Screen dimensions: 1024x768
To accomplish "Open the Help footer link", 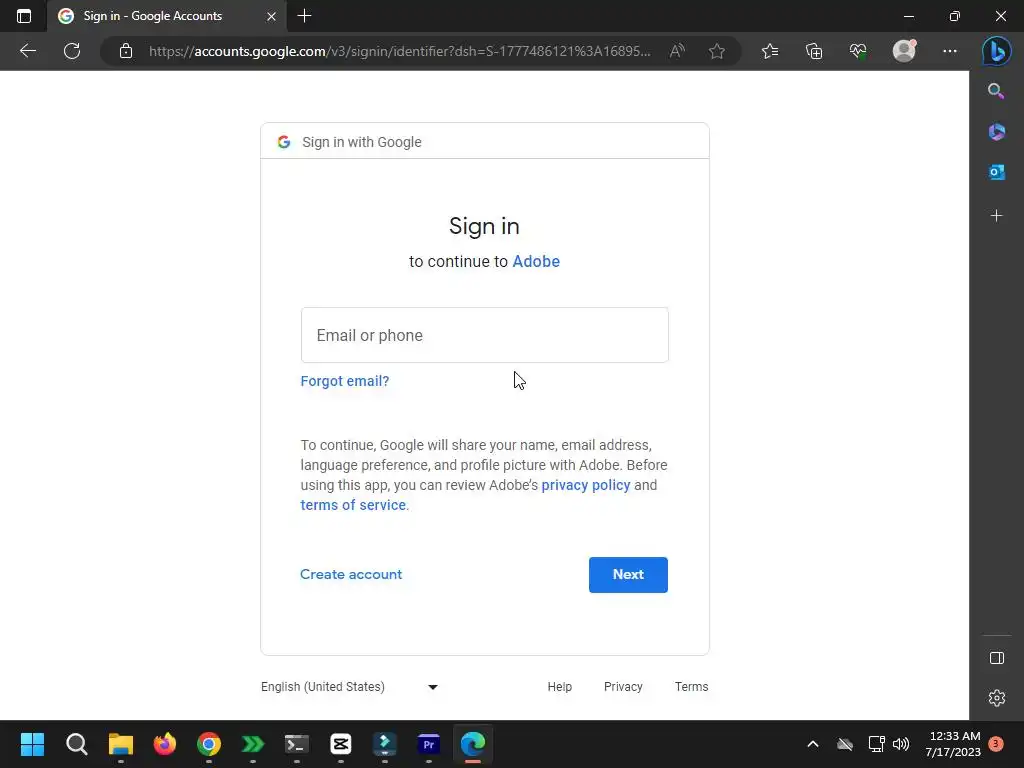I will 560,686.
